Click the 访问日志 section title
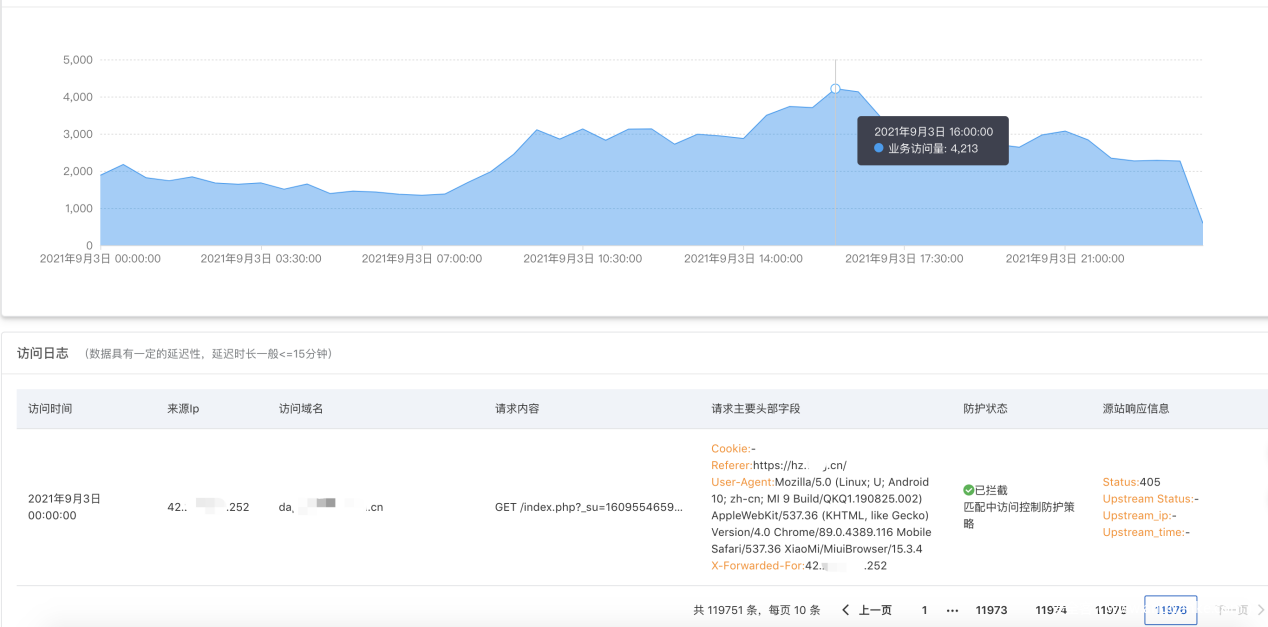The height and width of the screenshot is (627, 1268). 43,353
